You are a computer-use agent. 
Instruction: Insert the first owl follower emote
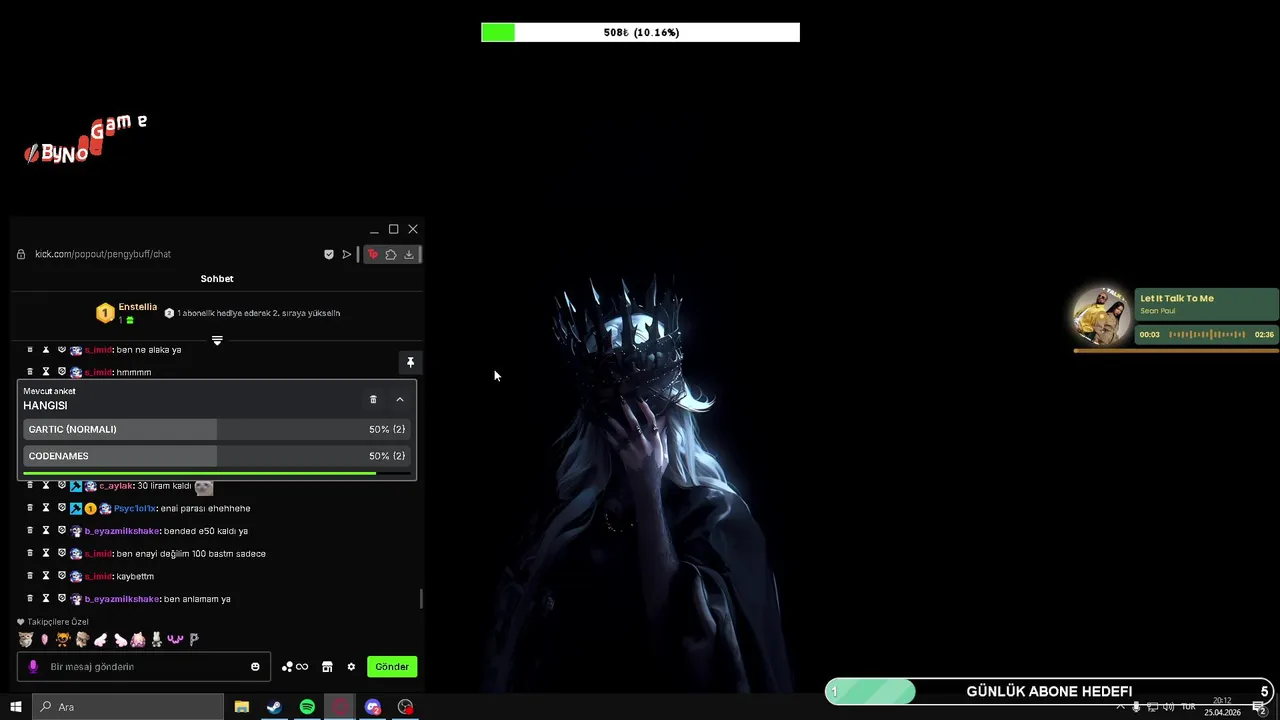pyautogui.click(x=25, y=639)
